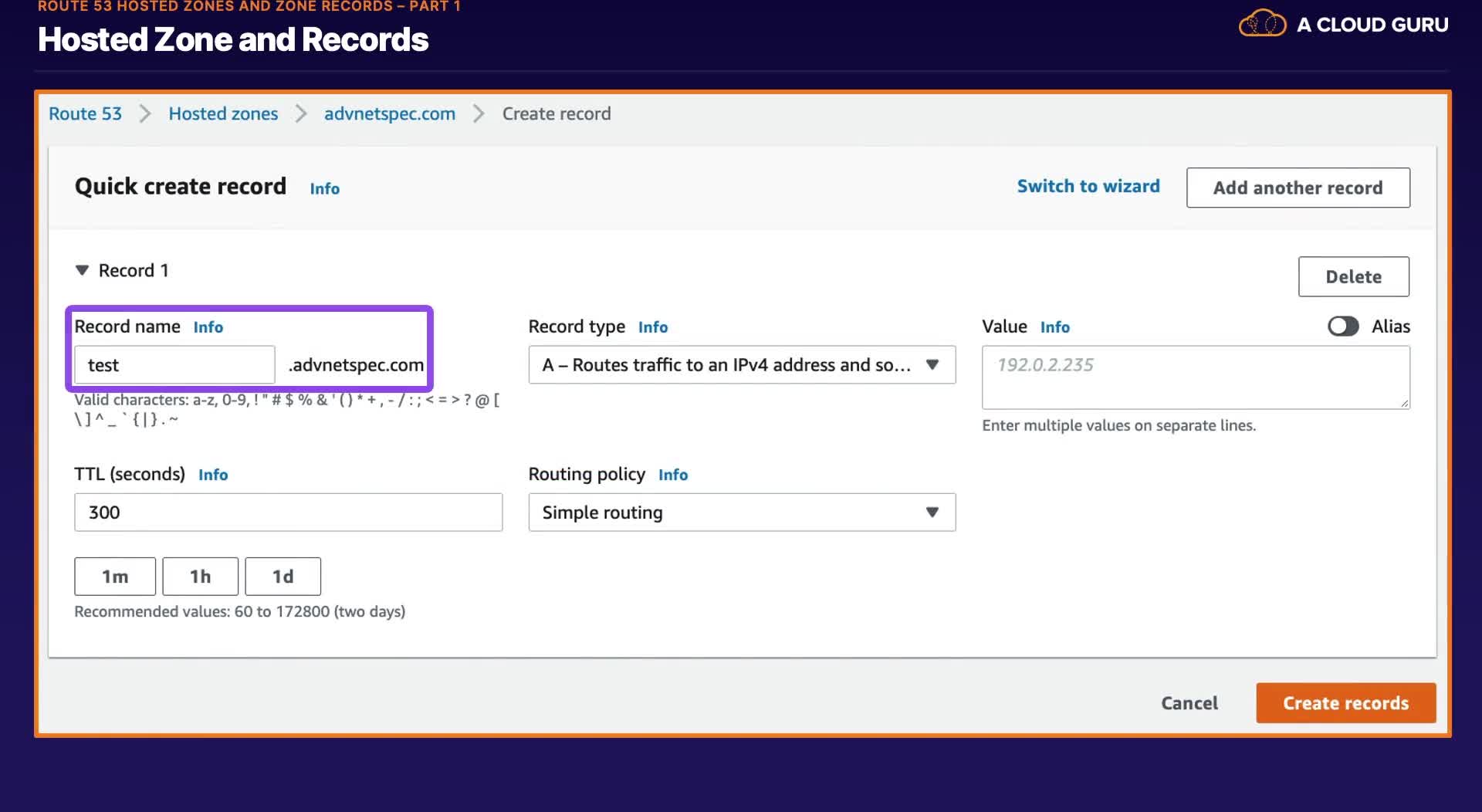
Task: Open Info link next to Record name
Action: [x=208, y=327]
